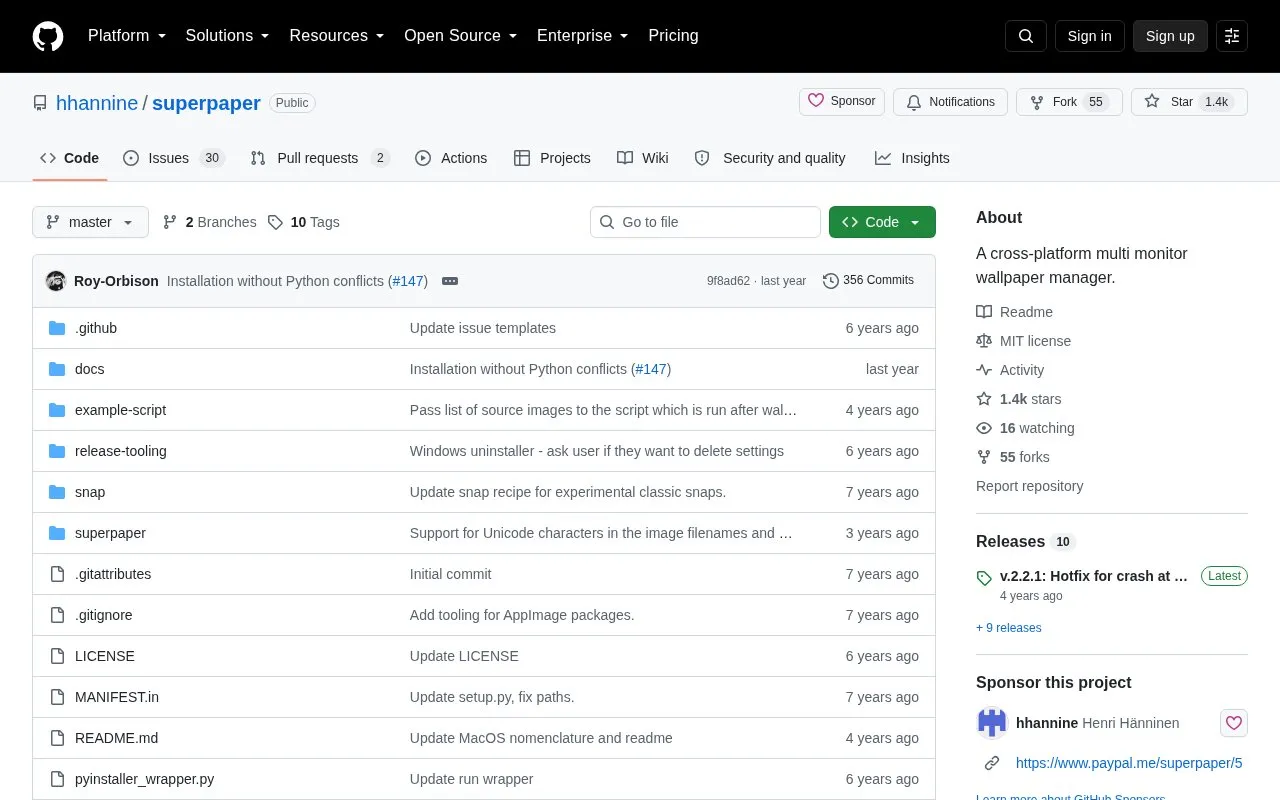The width and height of the screenshot is (1280, 800).
Task: Switch to the Pull requests tab
Action: [x=319, y=158]
